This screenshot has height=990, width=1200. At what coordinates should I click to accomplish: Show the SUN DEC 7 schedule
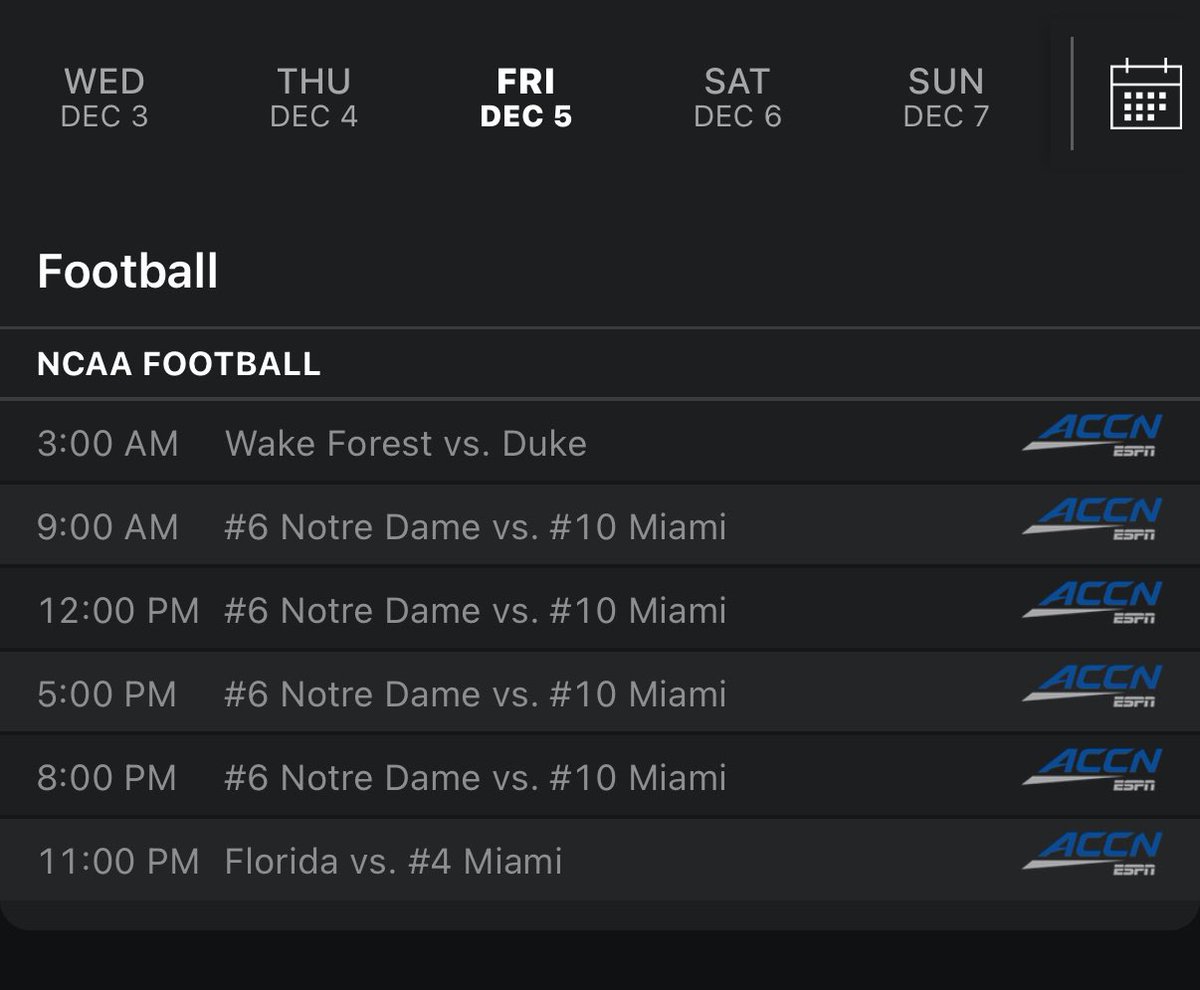tap(946, 97)
